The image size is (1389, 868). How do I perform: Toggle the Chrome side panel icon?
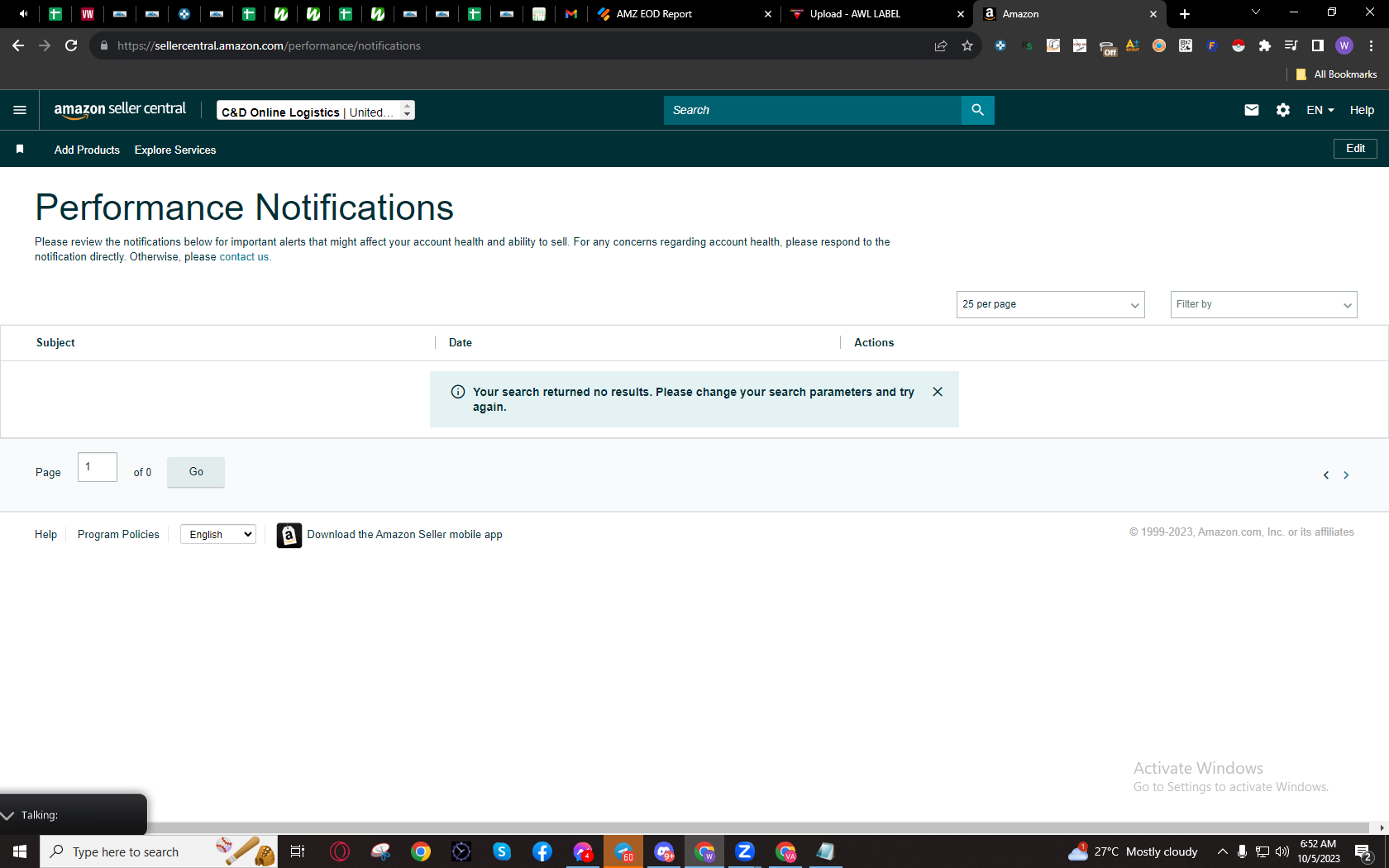[1318, 45]
